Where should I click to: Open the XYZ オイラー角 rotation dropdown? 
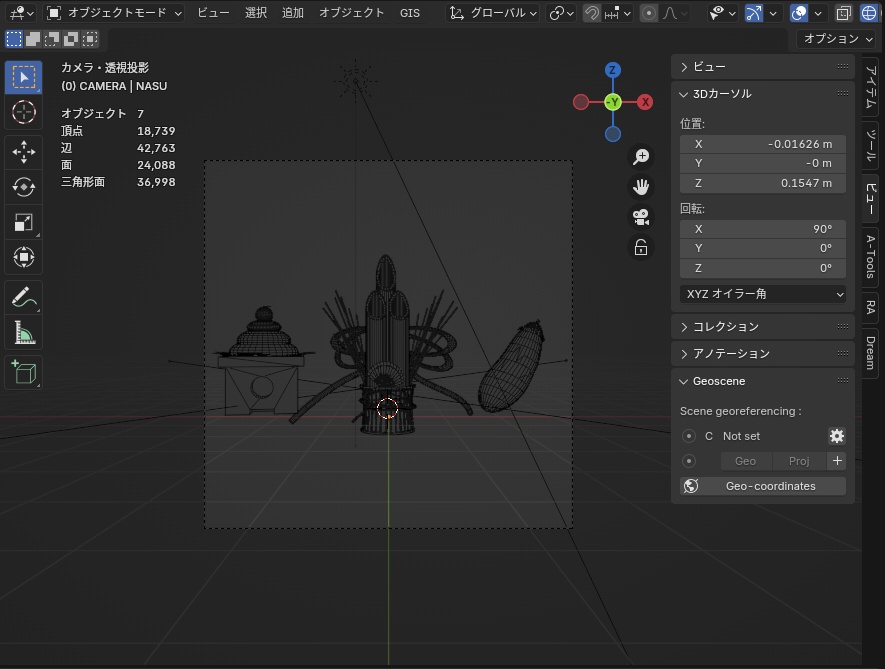click(x=762, y=294)
